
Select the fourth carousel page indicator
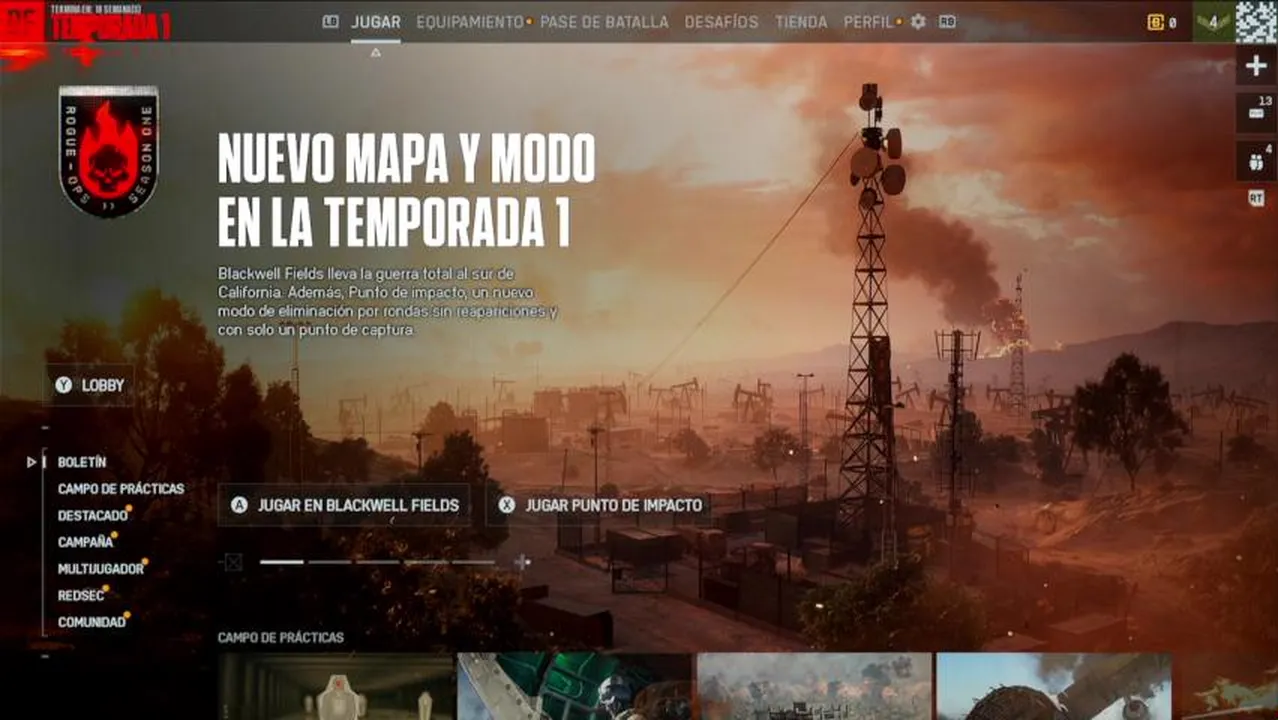426,562
